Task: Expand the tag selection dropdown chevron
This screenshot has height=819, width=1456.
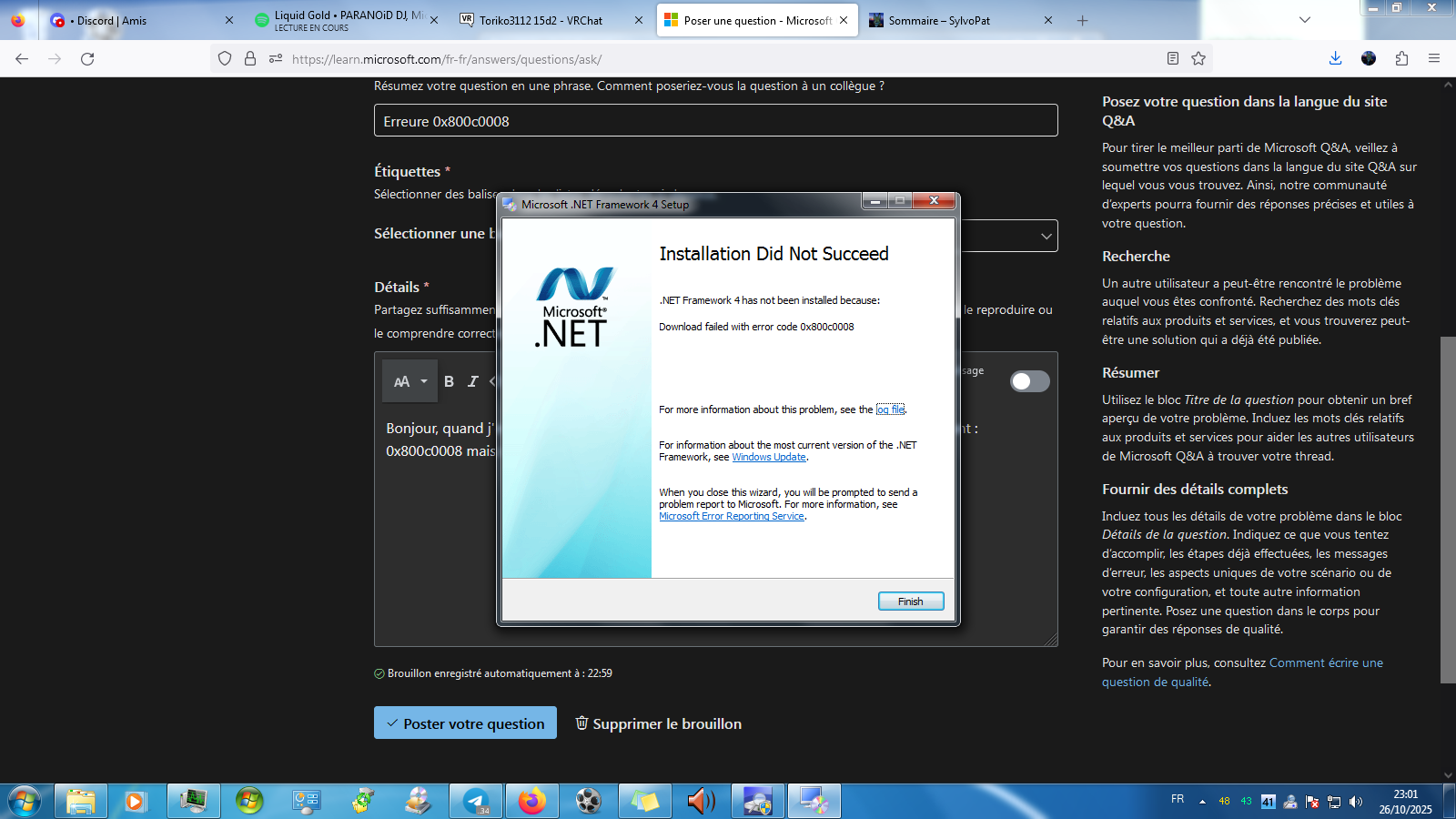Action: pyautogui.click(x=1046, y=237)
